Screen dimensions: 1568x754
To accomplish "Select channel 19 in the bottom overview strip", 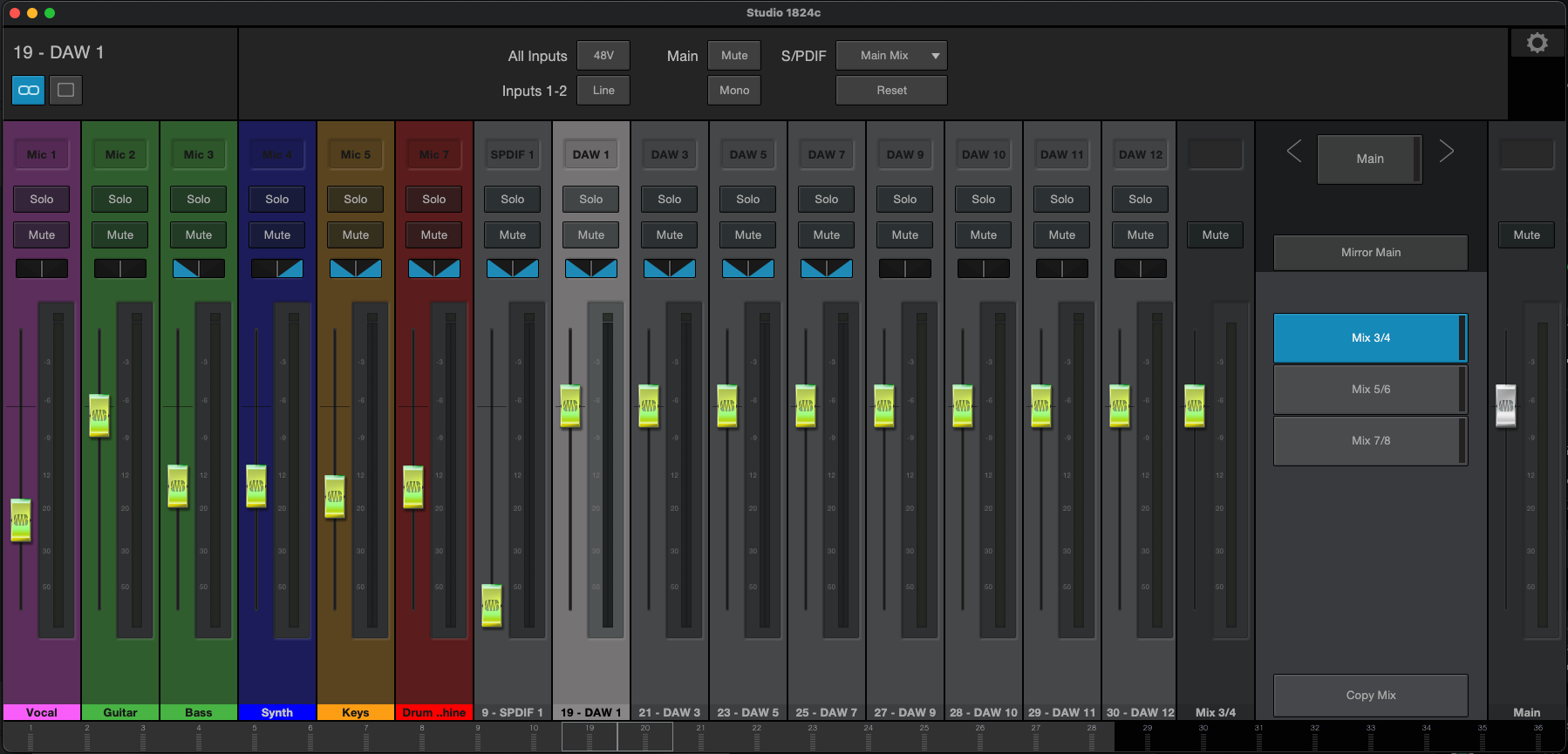I will click(590, 737).
